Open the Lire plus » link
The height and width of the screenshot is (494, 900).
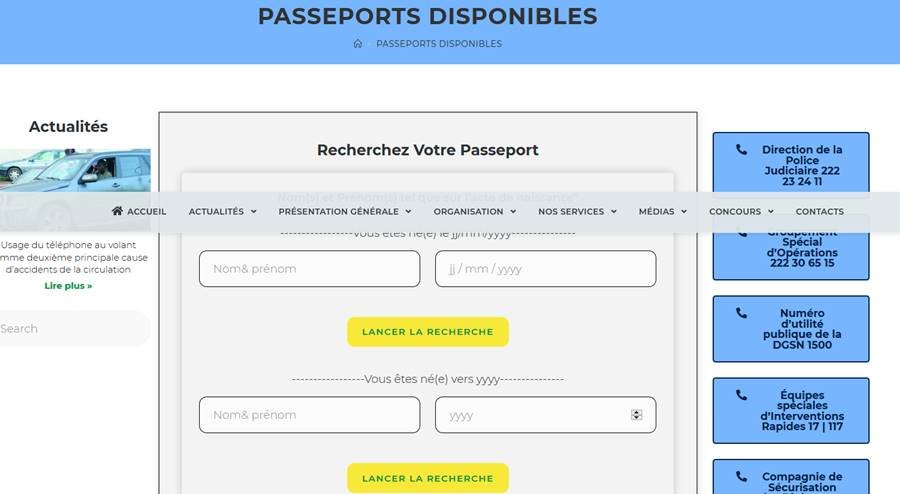pos(68,286)
